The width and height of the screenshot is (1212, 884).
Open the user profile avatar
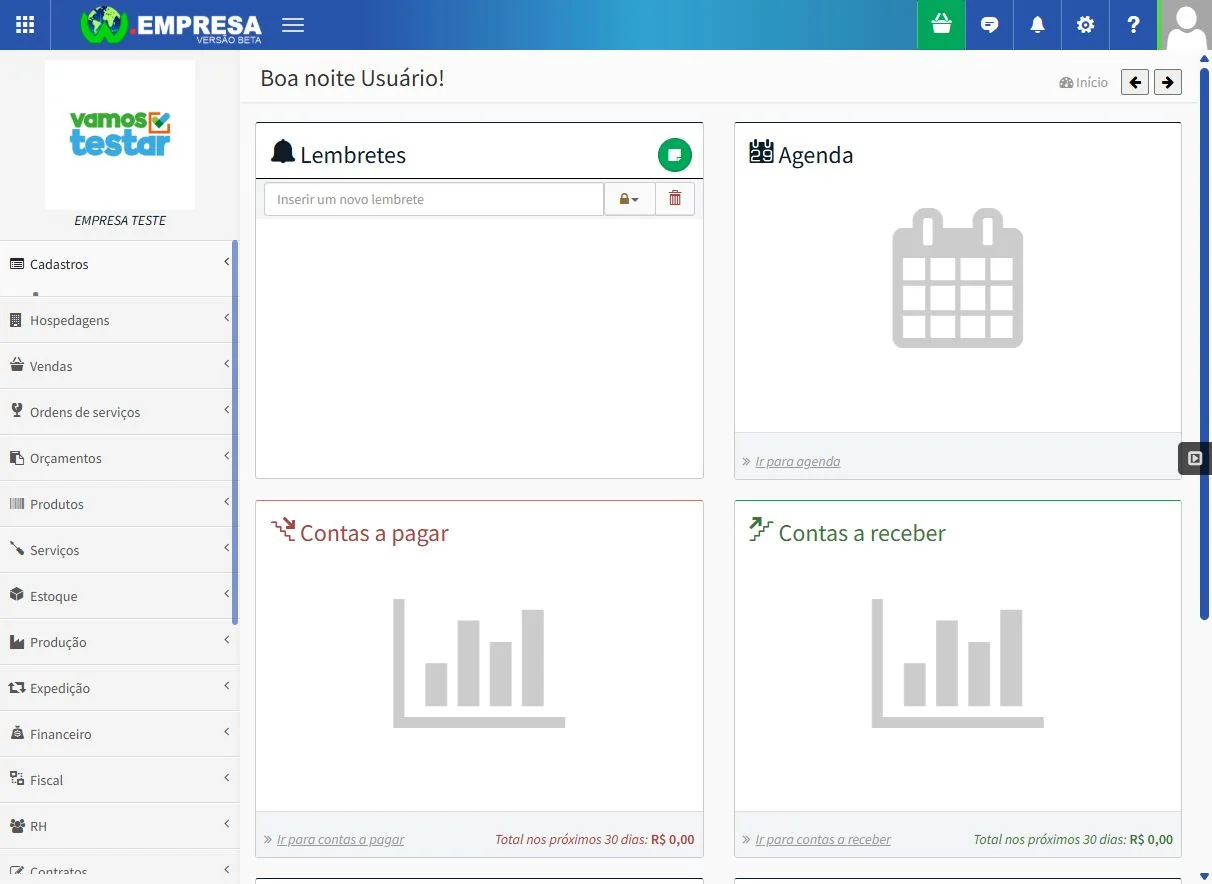pos(1187,25)
